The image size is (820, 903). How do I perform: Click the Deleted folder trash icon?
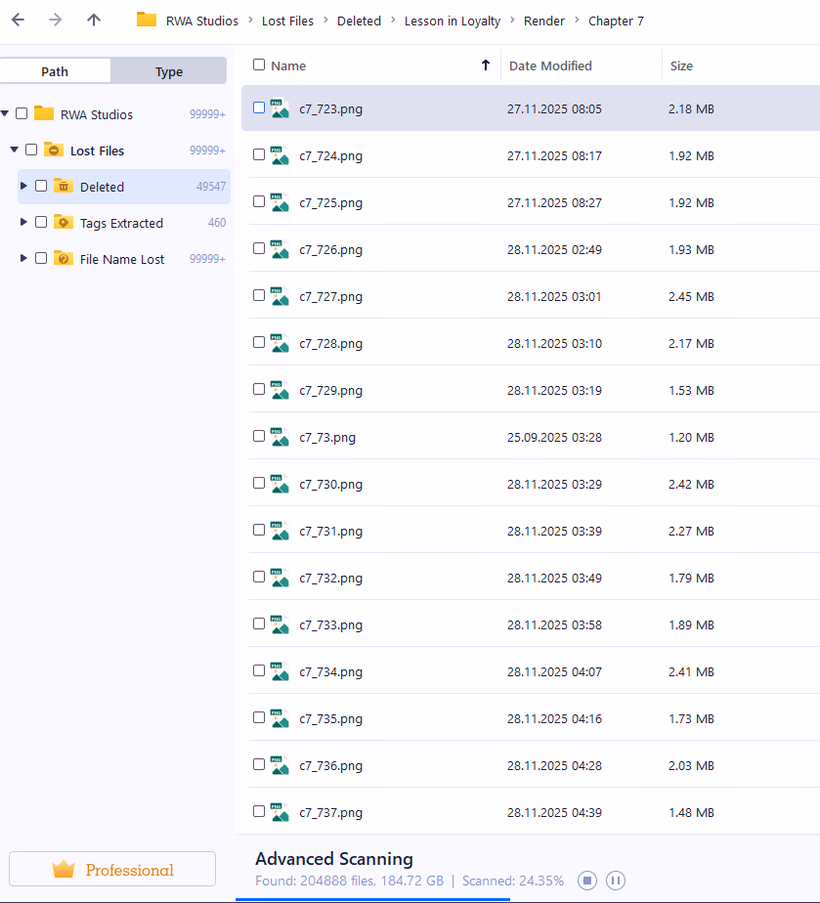(63, 186)
